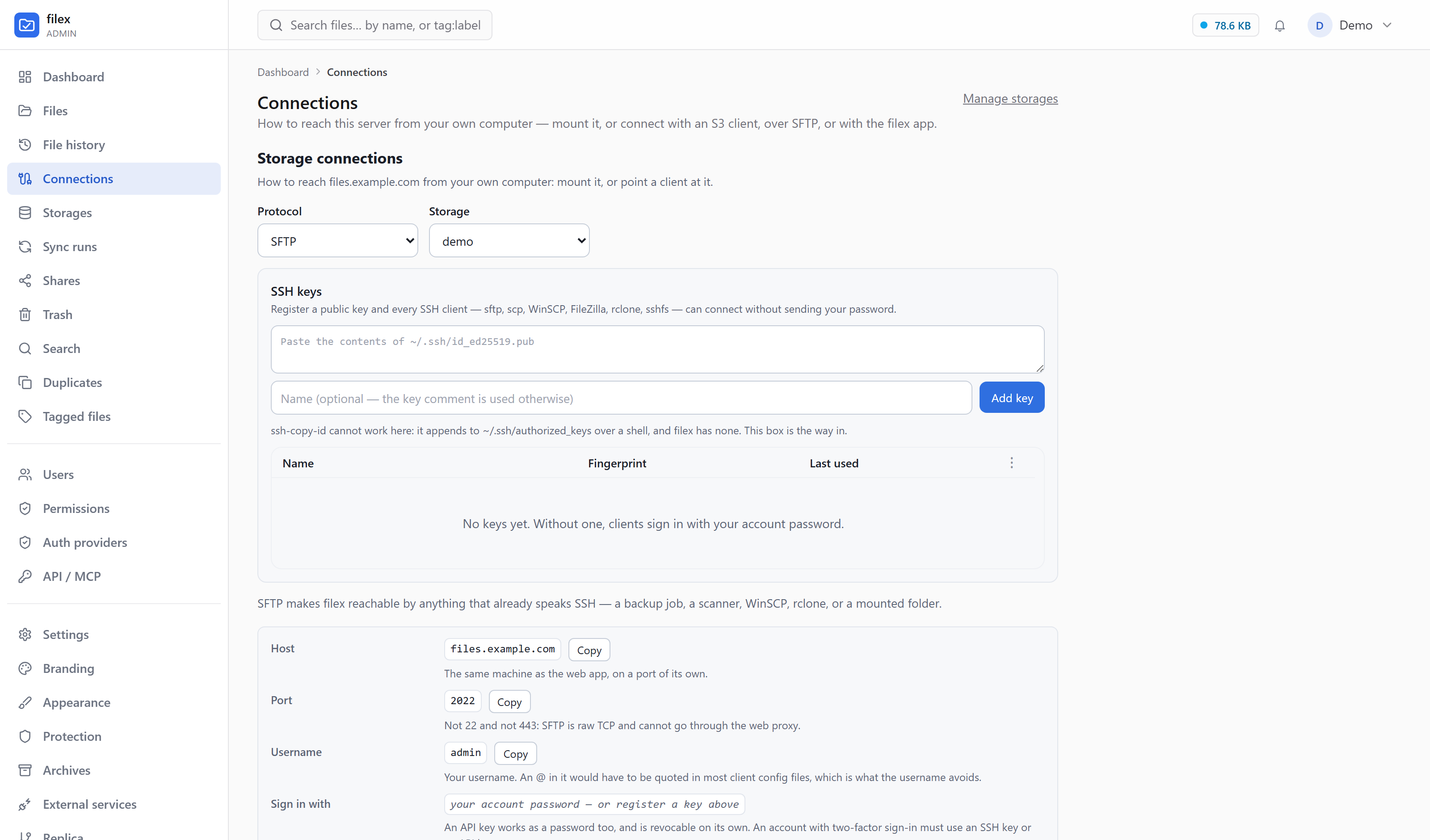
Task: Open the Protocol dropdown showing SFTP
Action: point(338,241)
